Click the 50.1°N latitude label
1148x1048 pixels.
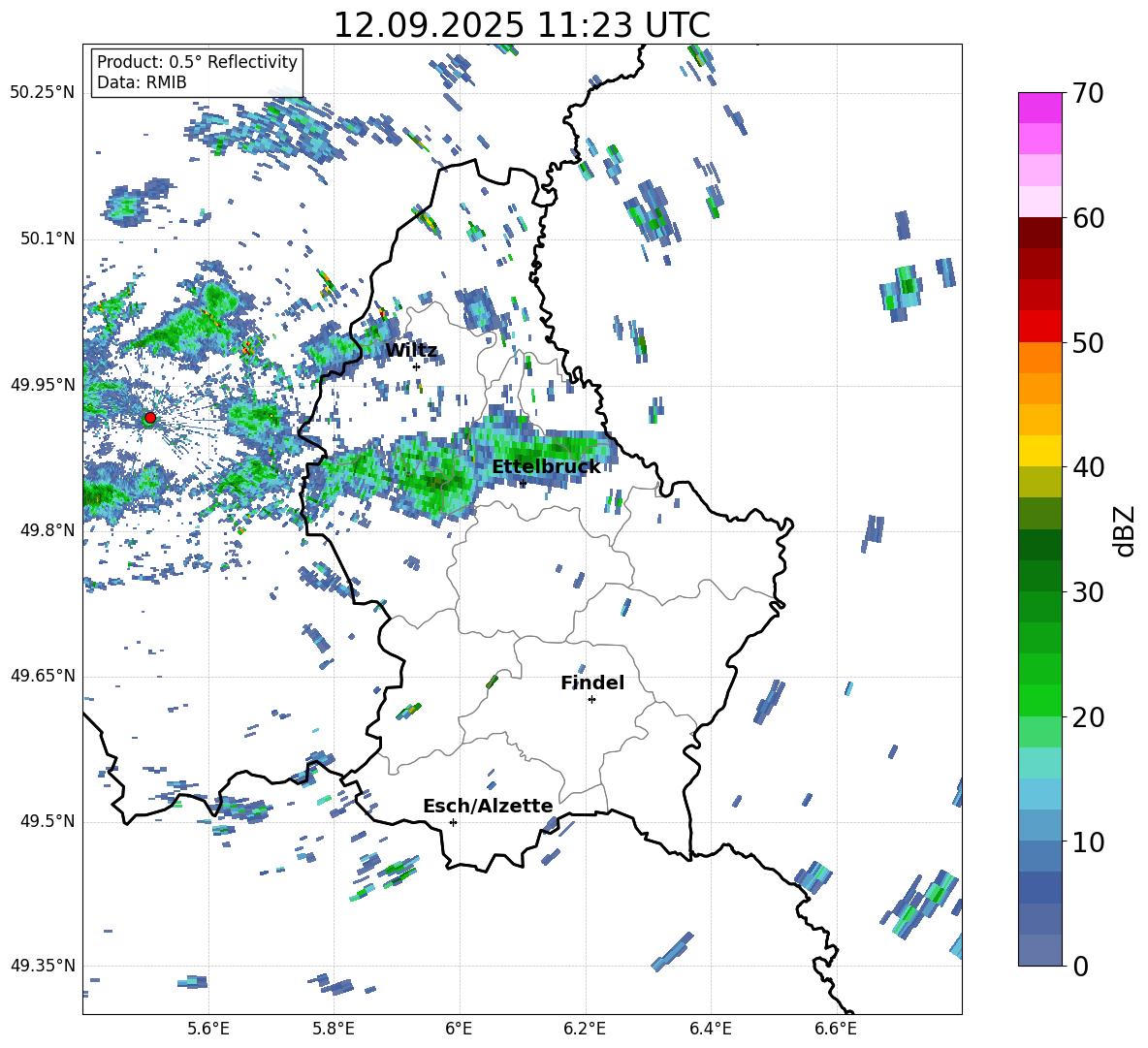[x=47, y=239]
